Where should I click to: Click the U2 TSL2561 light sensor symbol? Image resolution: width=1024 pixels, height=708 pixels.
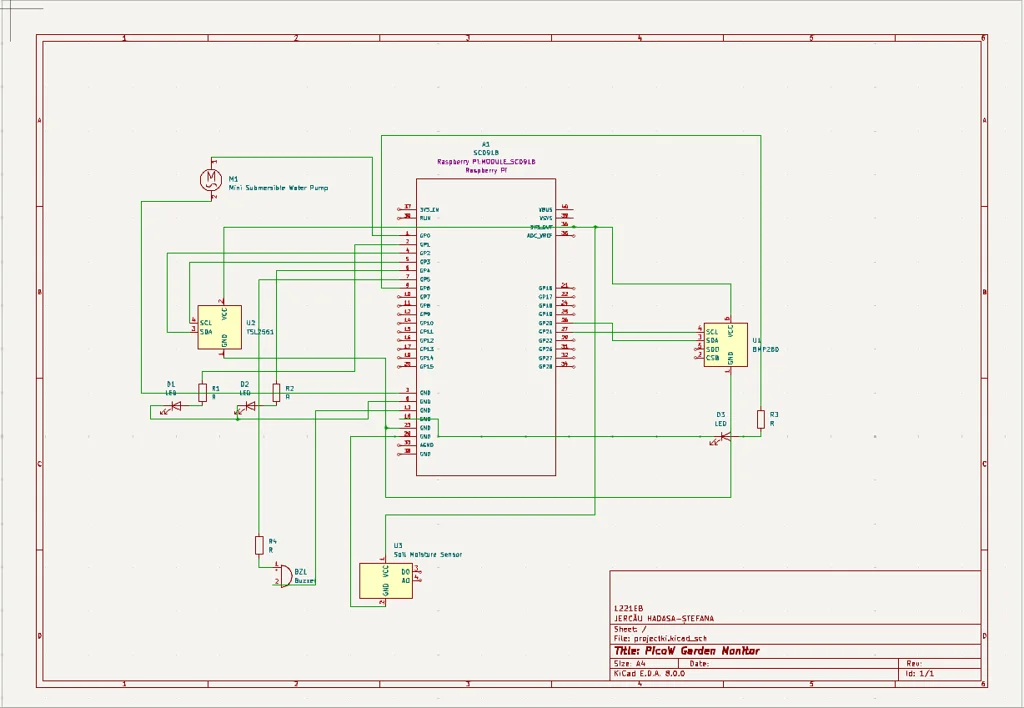click(218, 329)
